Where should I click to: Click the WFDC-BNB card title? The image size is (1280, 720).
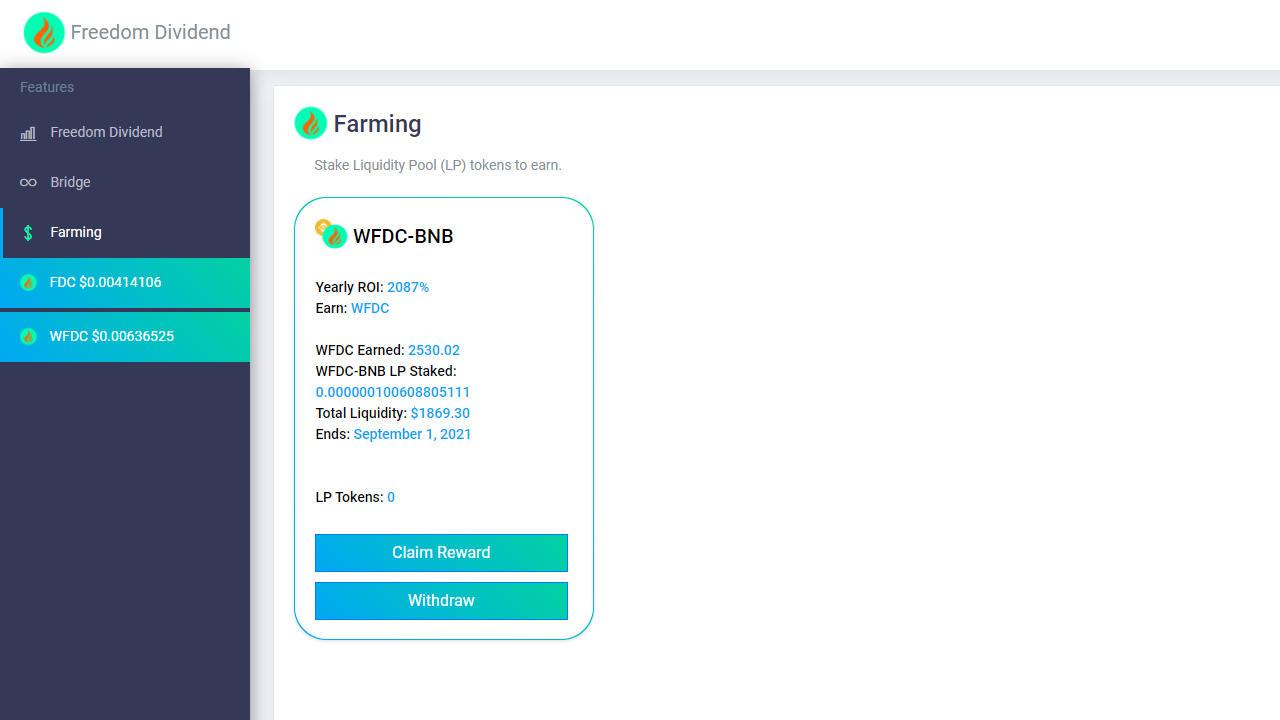tap(403, 236)
